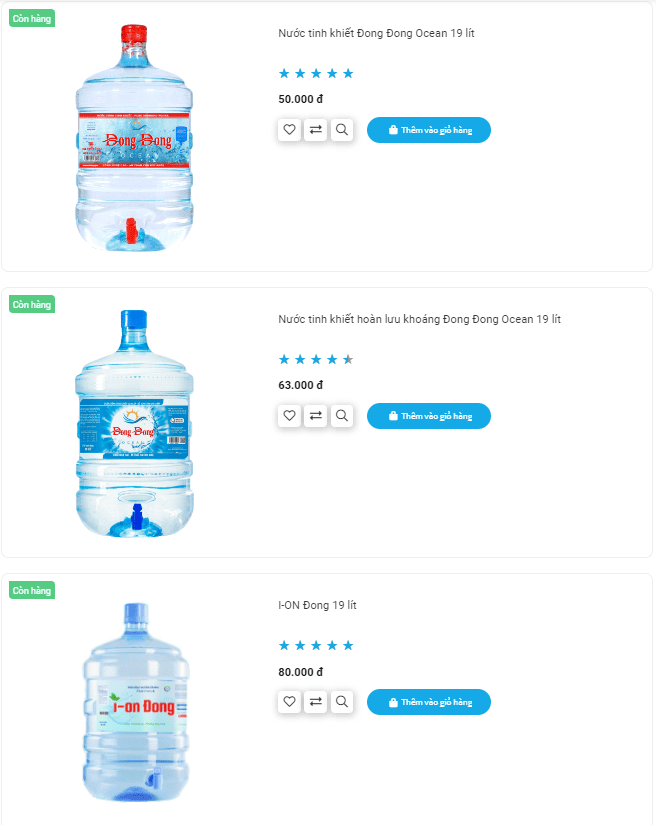Image resolution: width=656 pixels, height=825 pixels.
Task: Open Nước tinh khiết Đong Đong Ocean 19 lít title
Action: 376,34
